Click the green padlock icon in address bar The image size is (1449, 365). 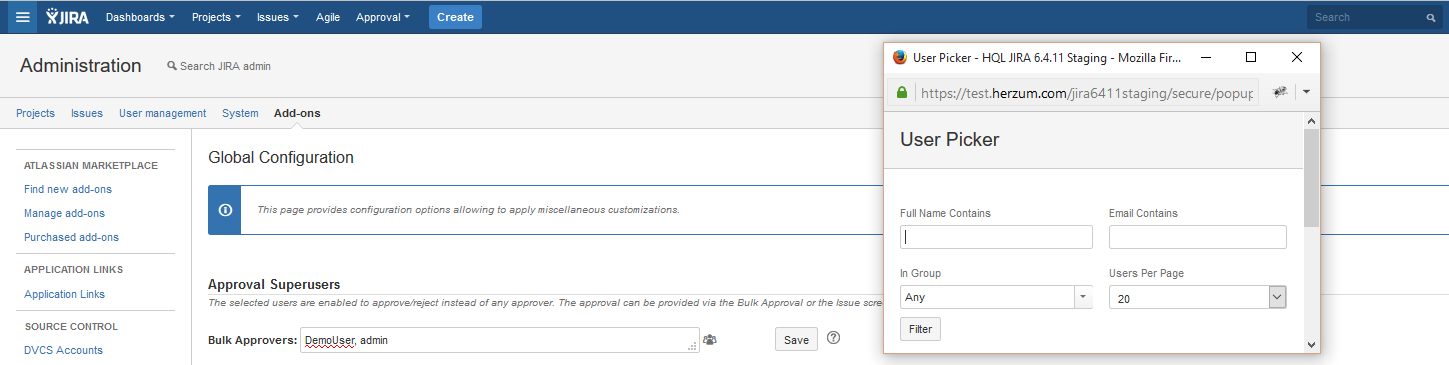(902, 92)
